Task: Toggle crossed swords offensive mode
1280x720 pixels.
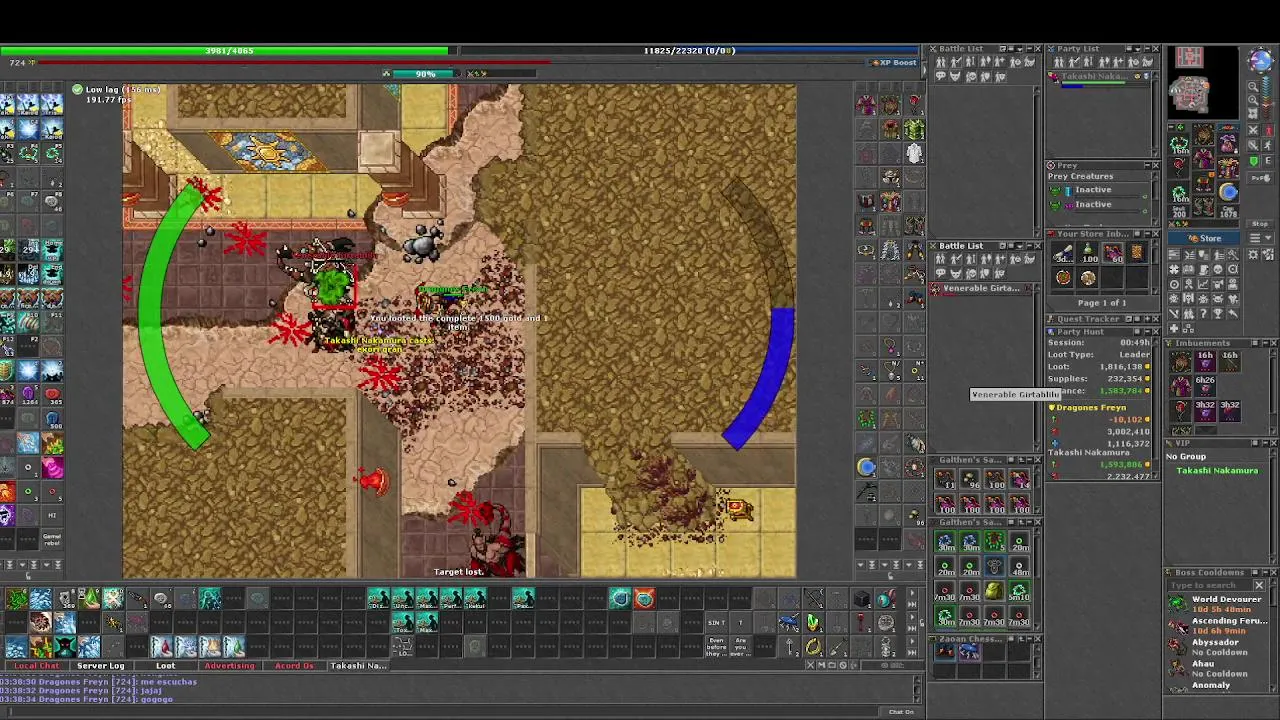Action: 1253,129
